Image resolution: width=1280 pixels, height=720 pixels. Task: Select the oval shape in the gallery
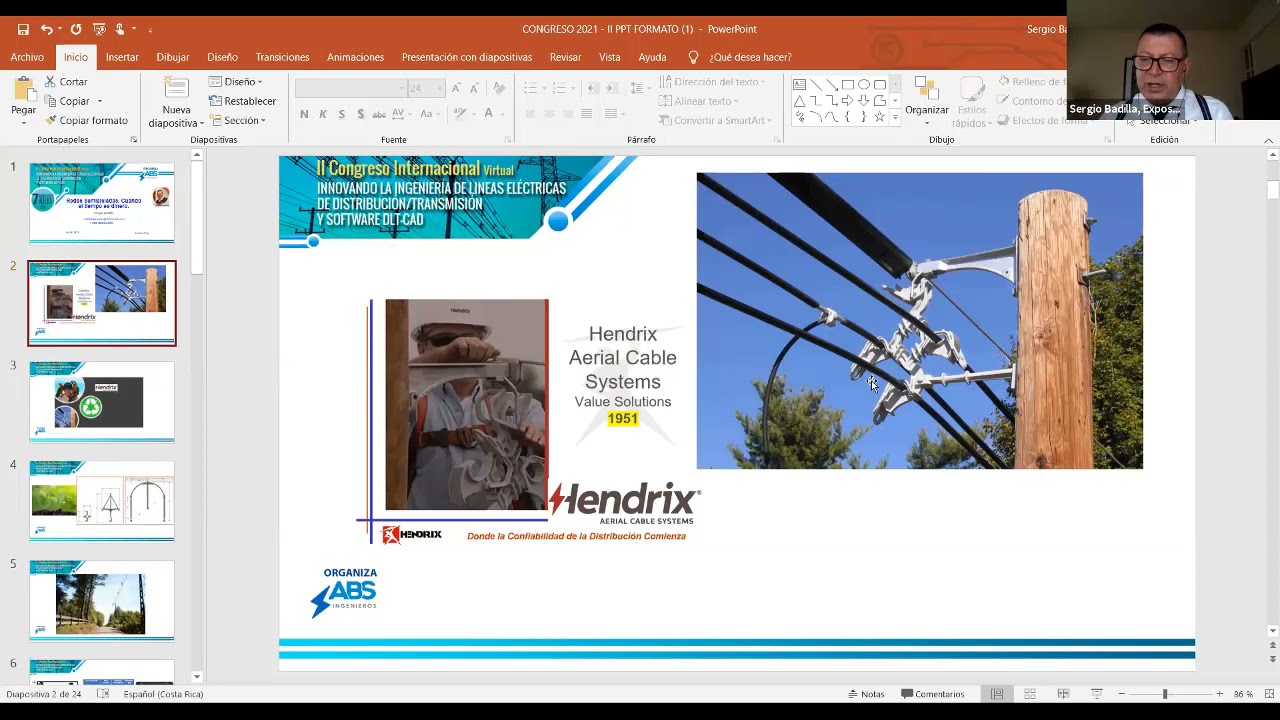click(864, 85)
